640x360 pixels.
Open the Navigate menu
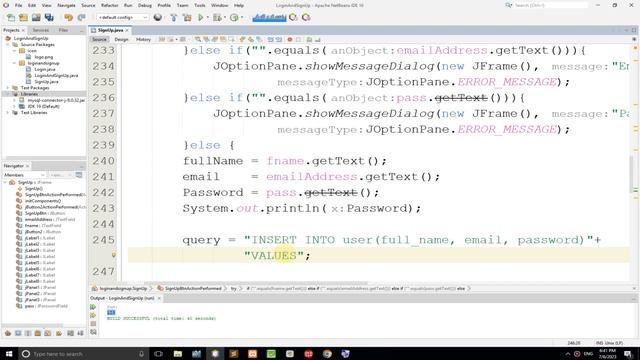coord(66,5)
